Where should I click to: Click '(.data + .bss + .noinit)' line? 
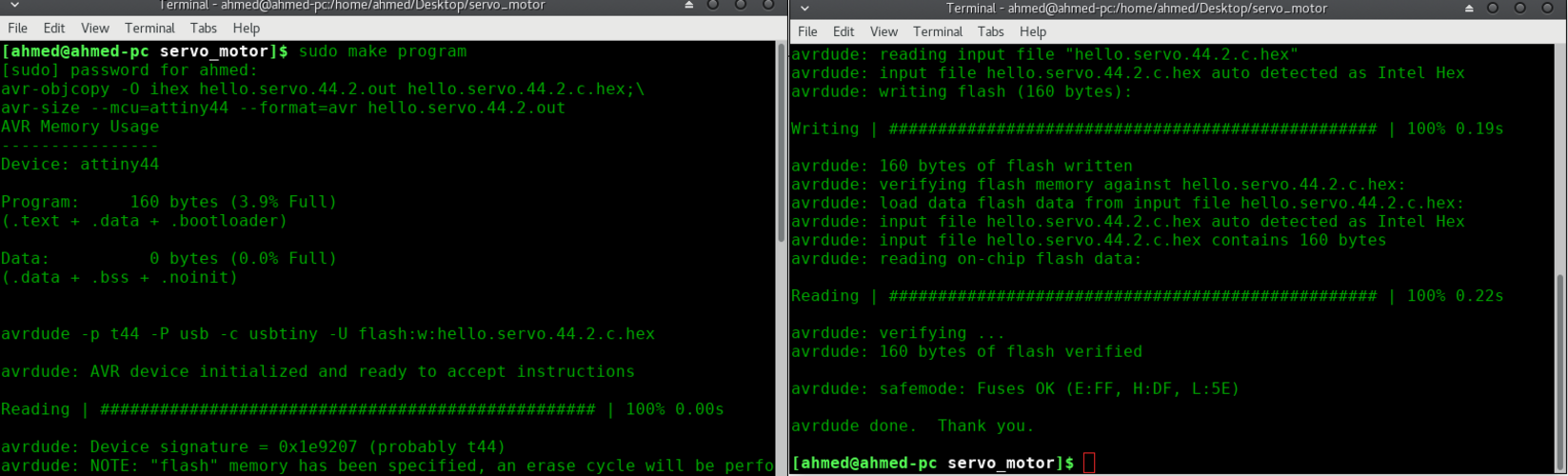click(x=119, y=278)
